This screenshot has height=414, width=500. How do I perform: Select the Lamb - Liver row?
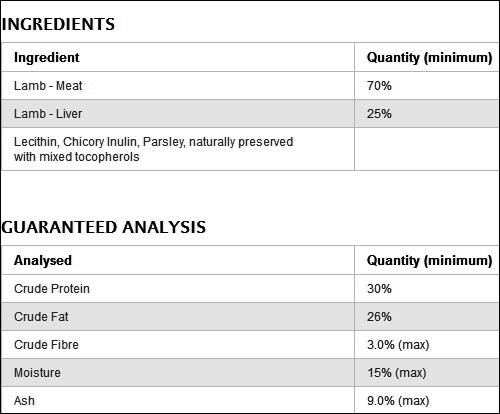coord(250,114)
